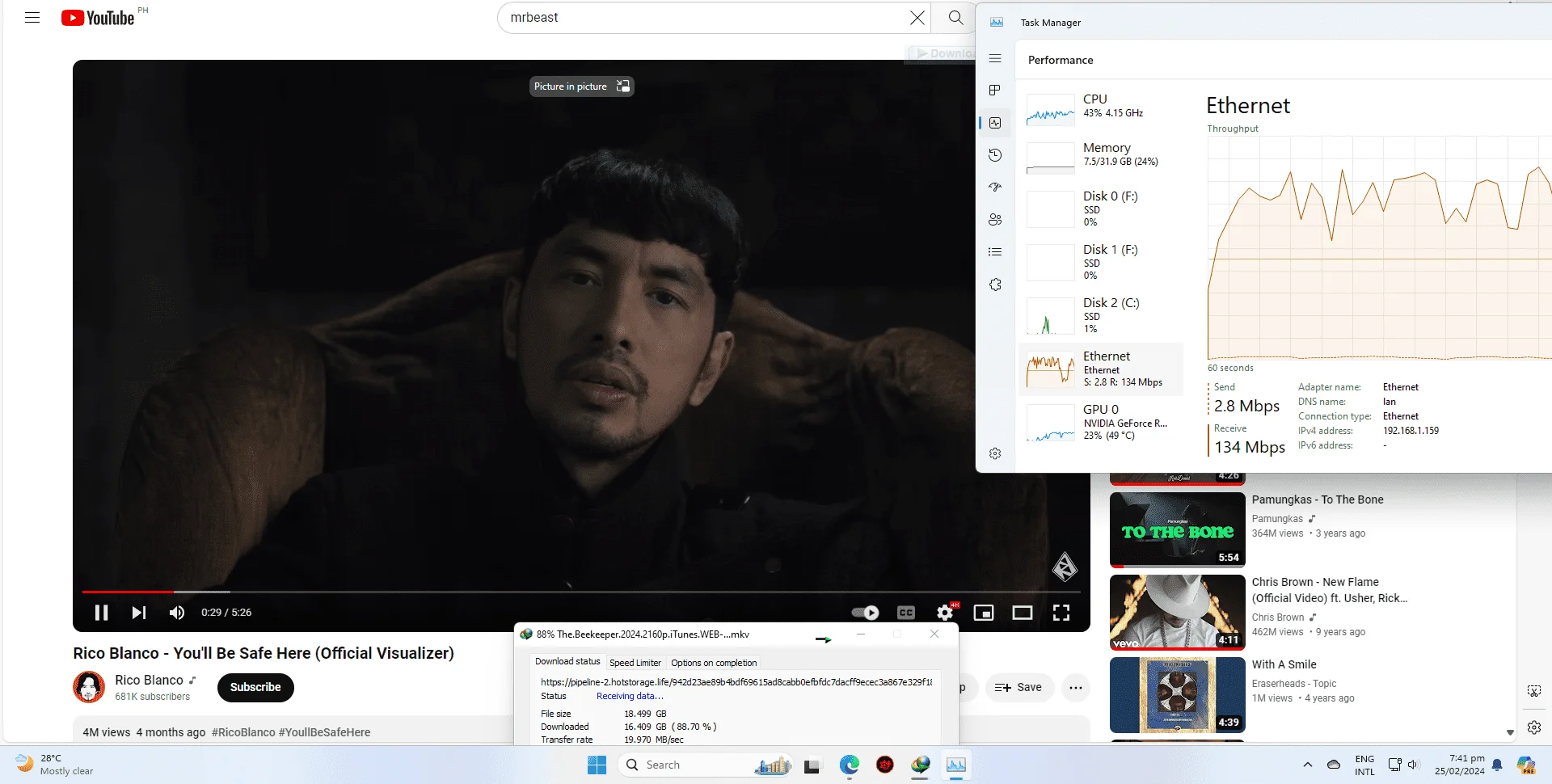
Task: Pause the Rico Blanco video
Action: point(101,613)
